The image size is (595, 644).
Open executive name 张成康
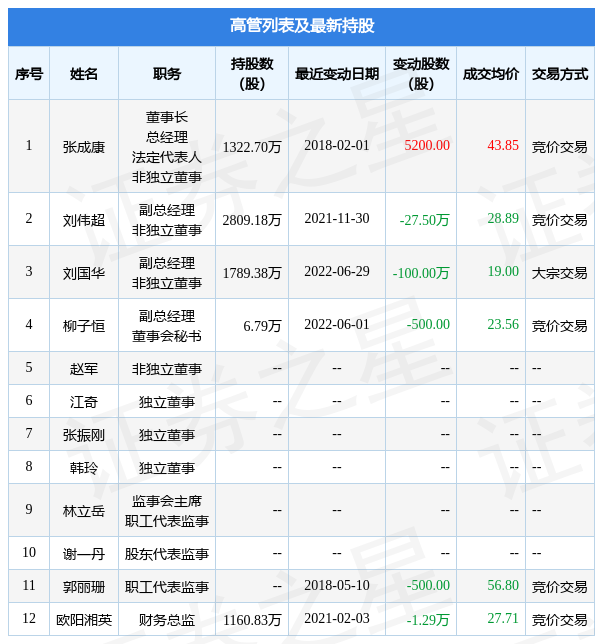click(x=84, y=147)
